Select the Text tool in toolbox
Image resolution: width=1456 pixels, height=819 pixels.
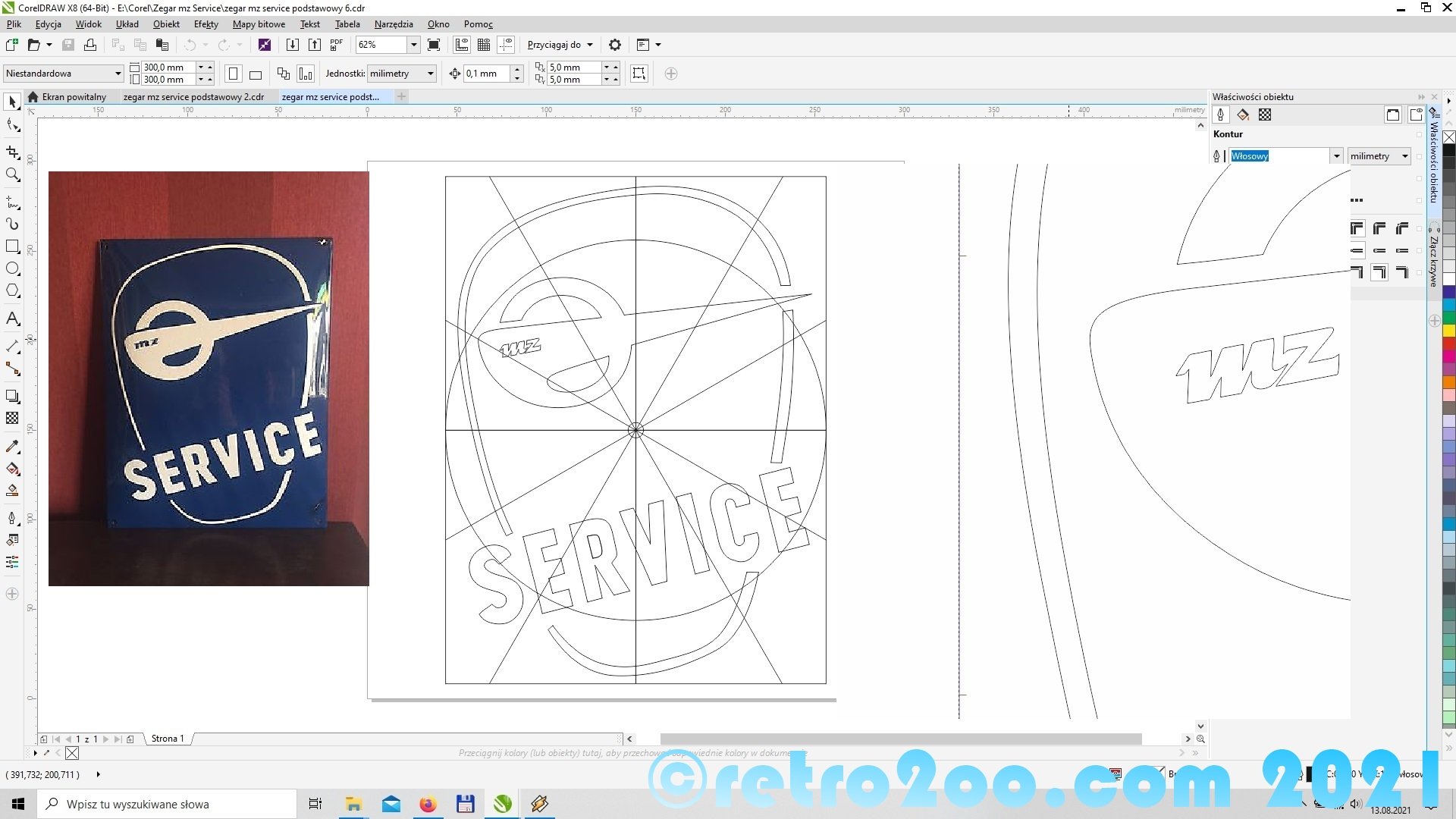coord(12,318)
